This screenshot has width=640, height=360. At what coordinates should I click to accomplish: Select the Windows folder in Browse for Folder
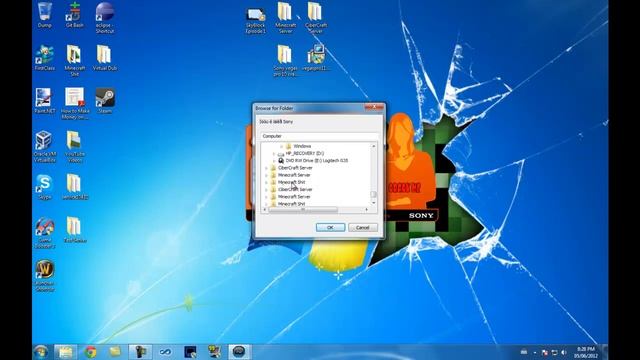point(302,146)
